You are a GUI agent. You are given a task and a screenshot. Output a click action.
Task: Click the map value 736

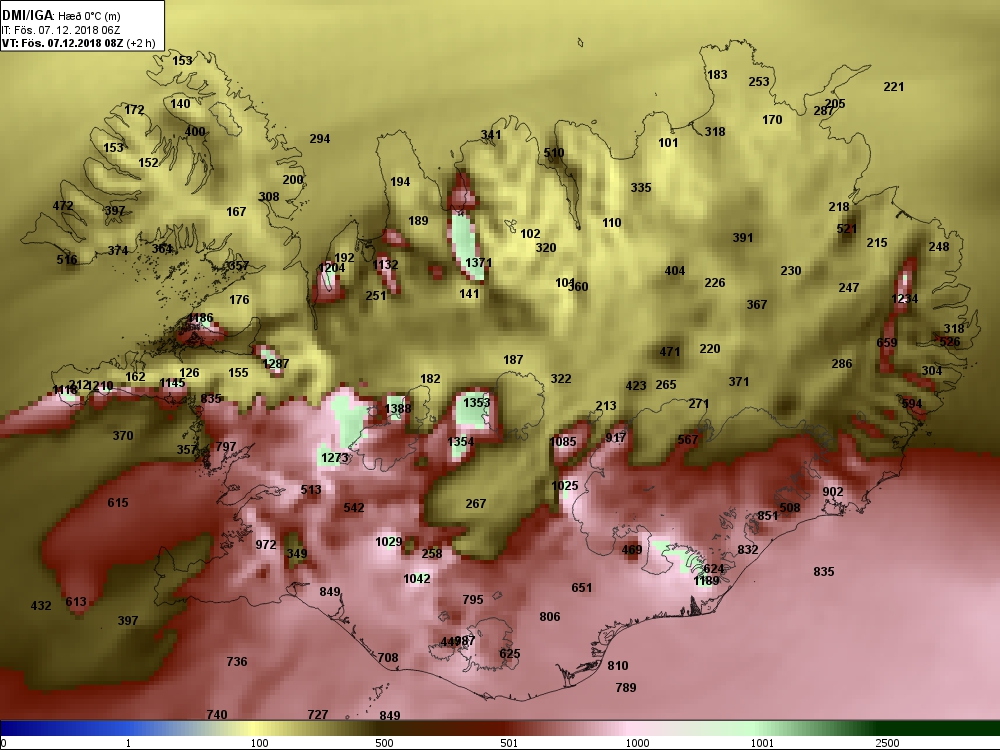pyautogui.click(x=237, y=661)
